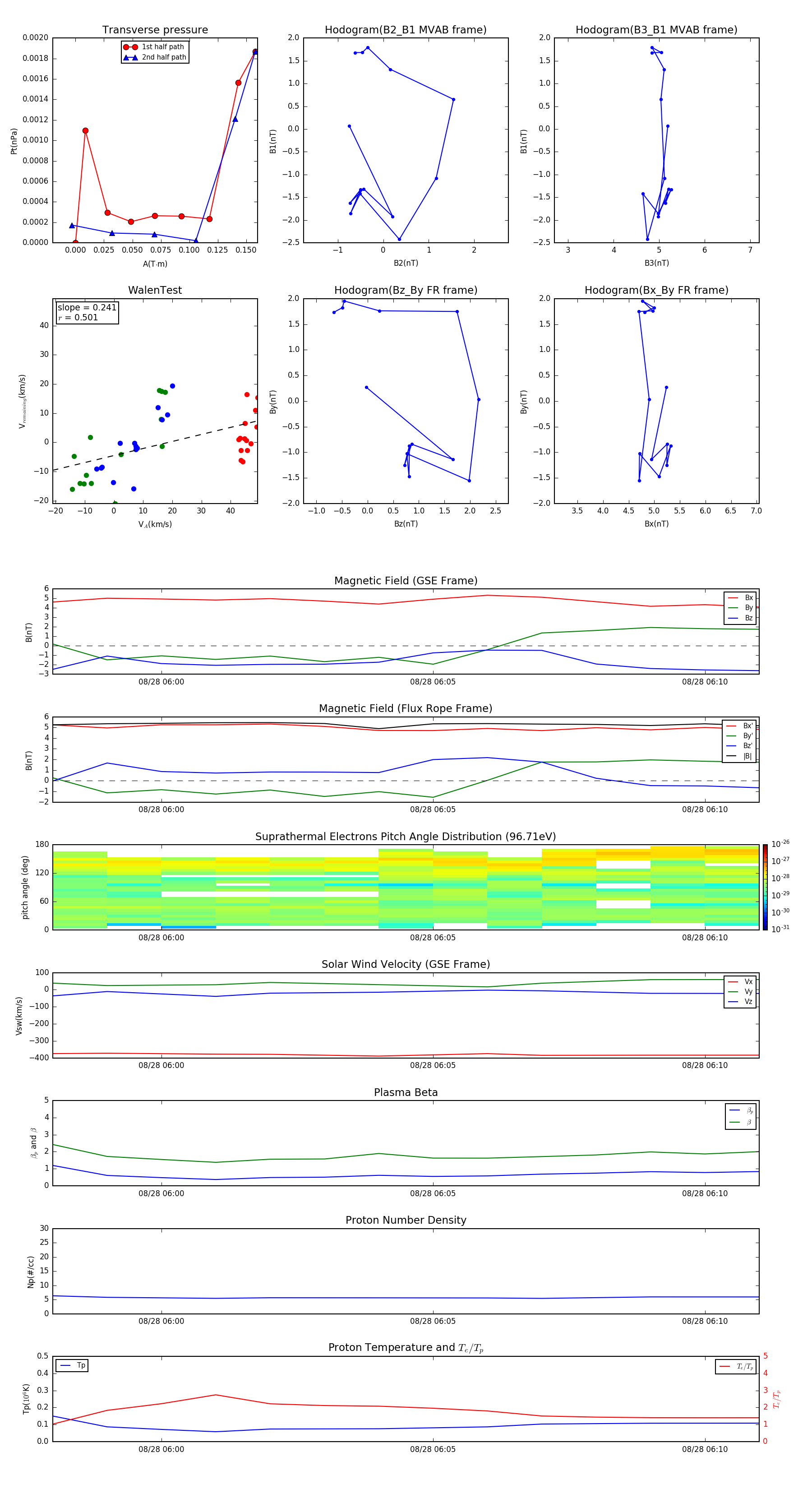
Task: Select the '2nd half path' legend entry
Action: click(x=155, y=57)
